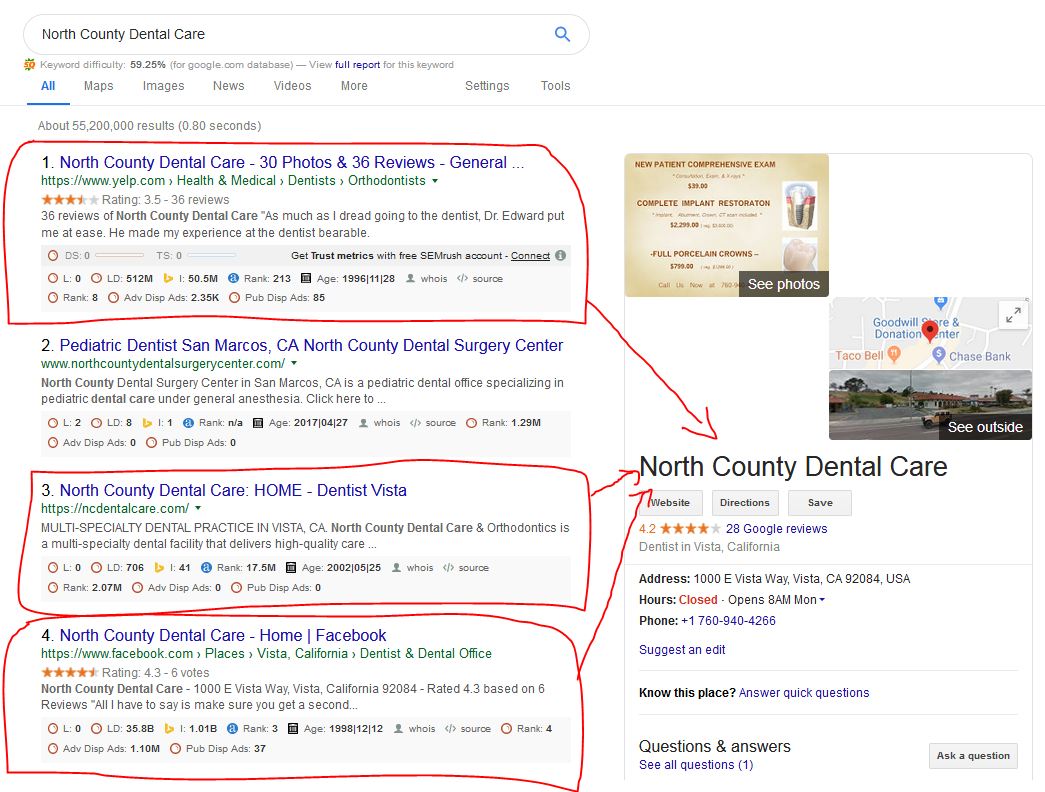Open the dropdown arrow next to ncdentalcare.com URL
Screen dimensions: 1045x792
coord(198,509)
